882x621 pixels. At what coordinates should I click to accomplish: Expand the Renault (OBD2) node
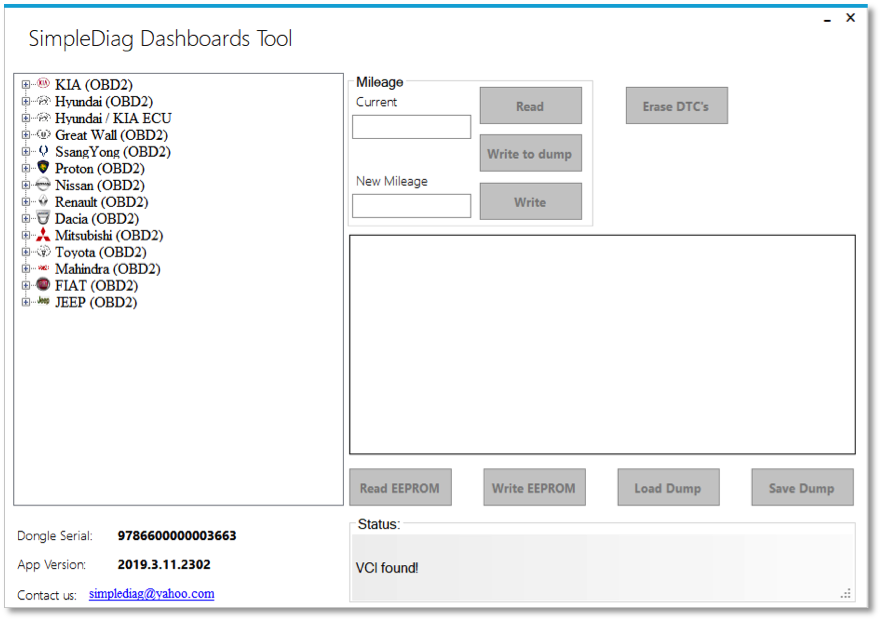tap(26, 202)
